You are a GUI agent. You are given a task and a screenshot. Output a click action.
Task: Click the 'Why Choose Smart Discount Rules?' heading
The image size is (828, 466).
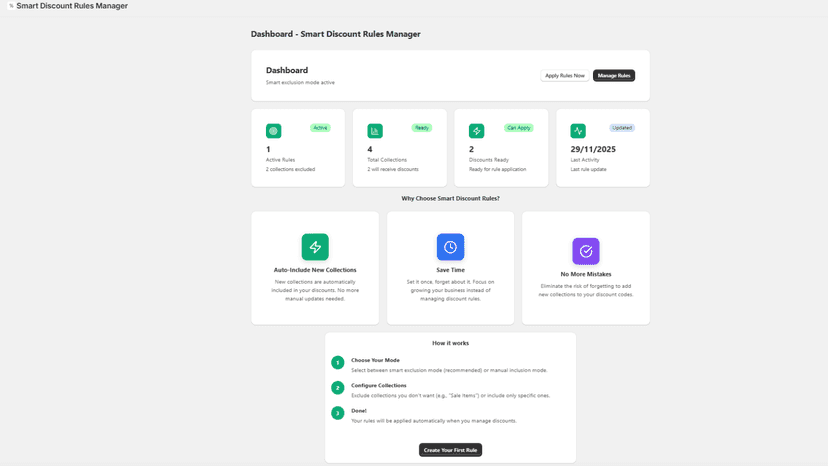click(450, 199)
